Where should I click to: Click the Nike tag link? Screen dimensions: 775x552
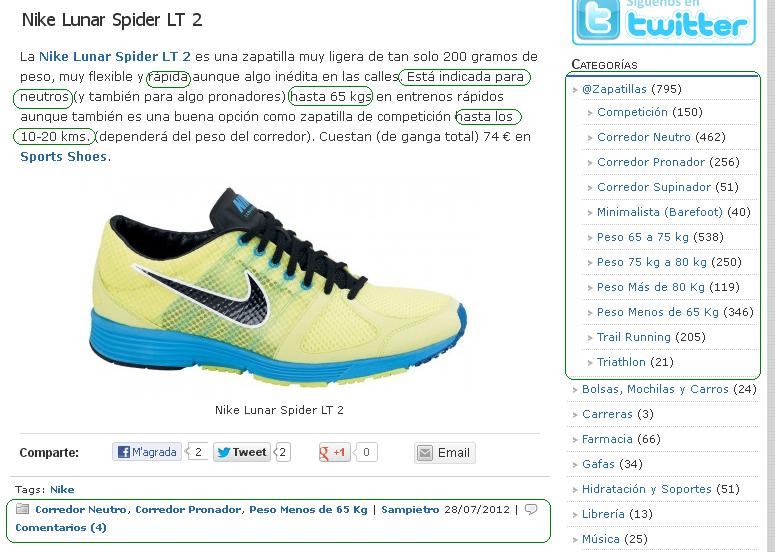coord(62,489)
